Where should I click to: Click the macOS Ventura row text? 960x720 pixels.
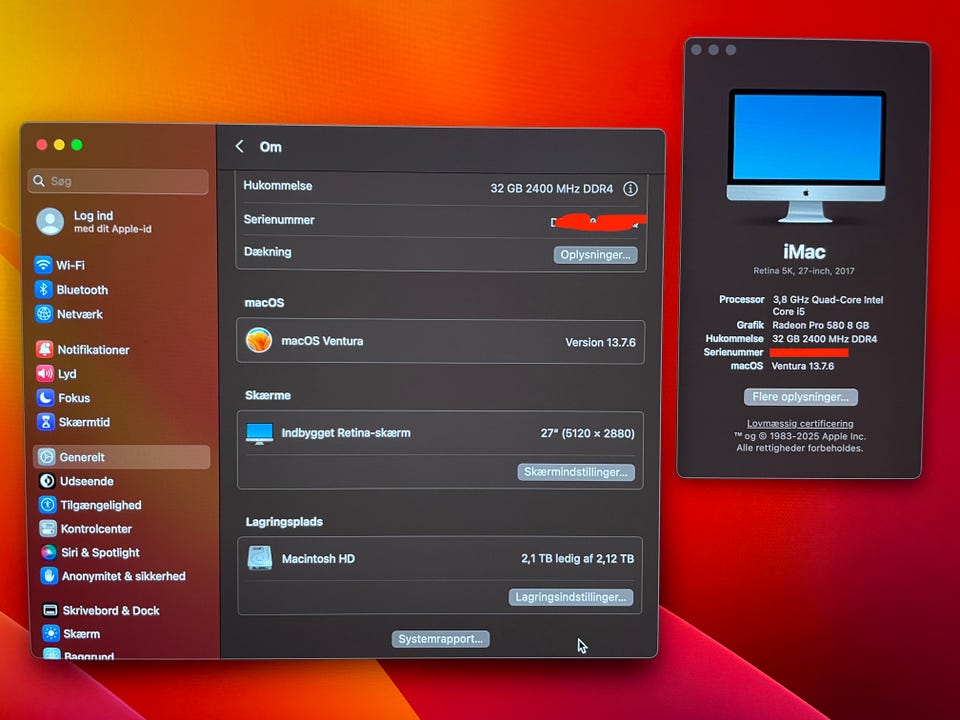(x=322, y=341)
